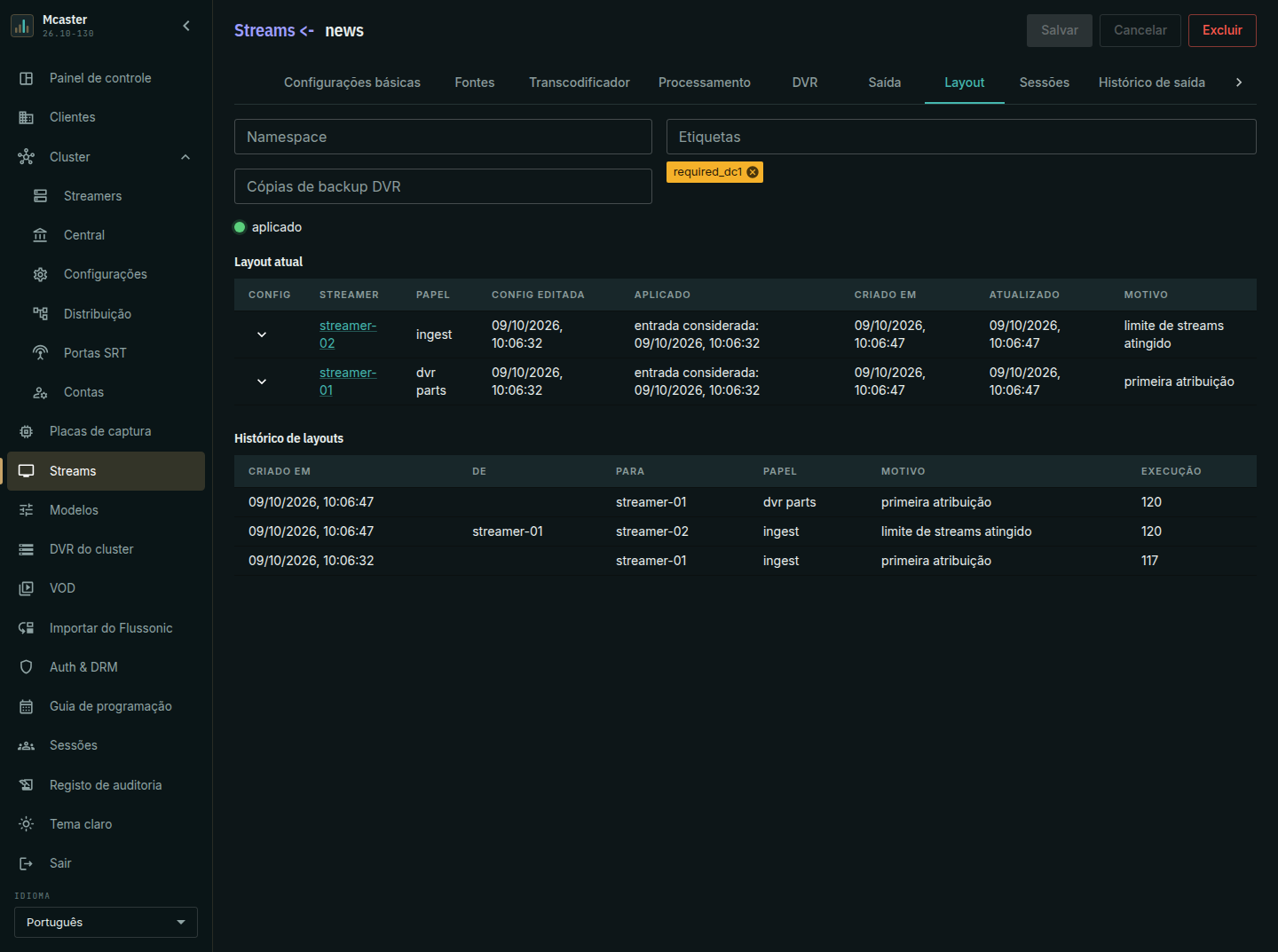The width and height of the screenshot is (1278, 952).
Task: Click the Auth & DRM shield icon
Action: (27, 667)
